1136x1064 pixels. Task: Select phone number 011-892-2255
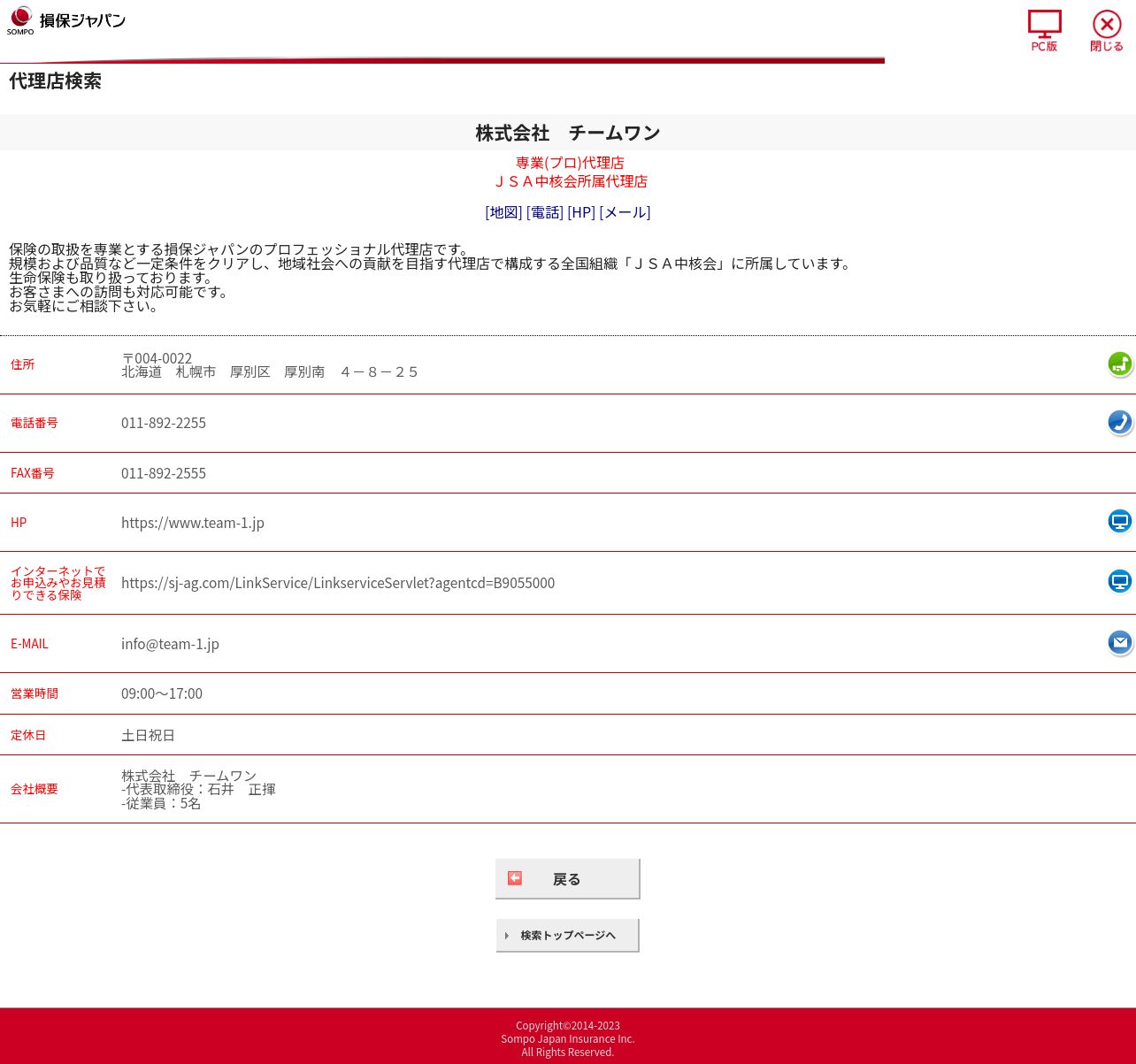(x=164, y=423)
